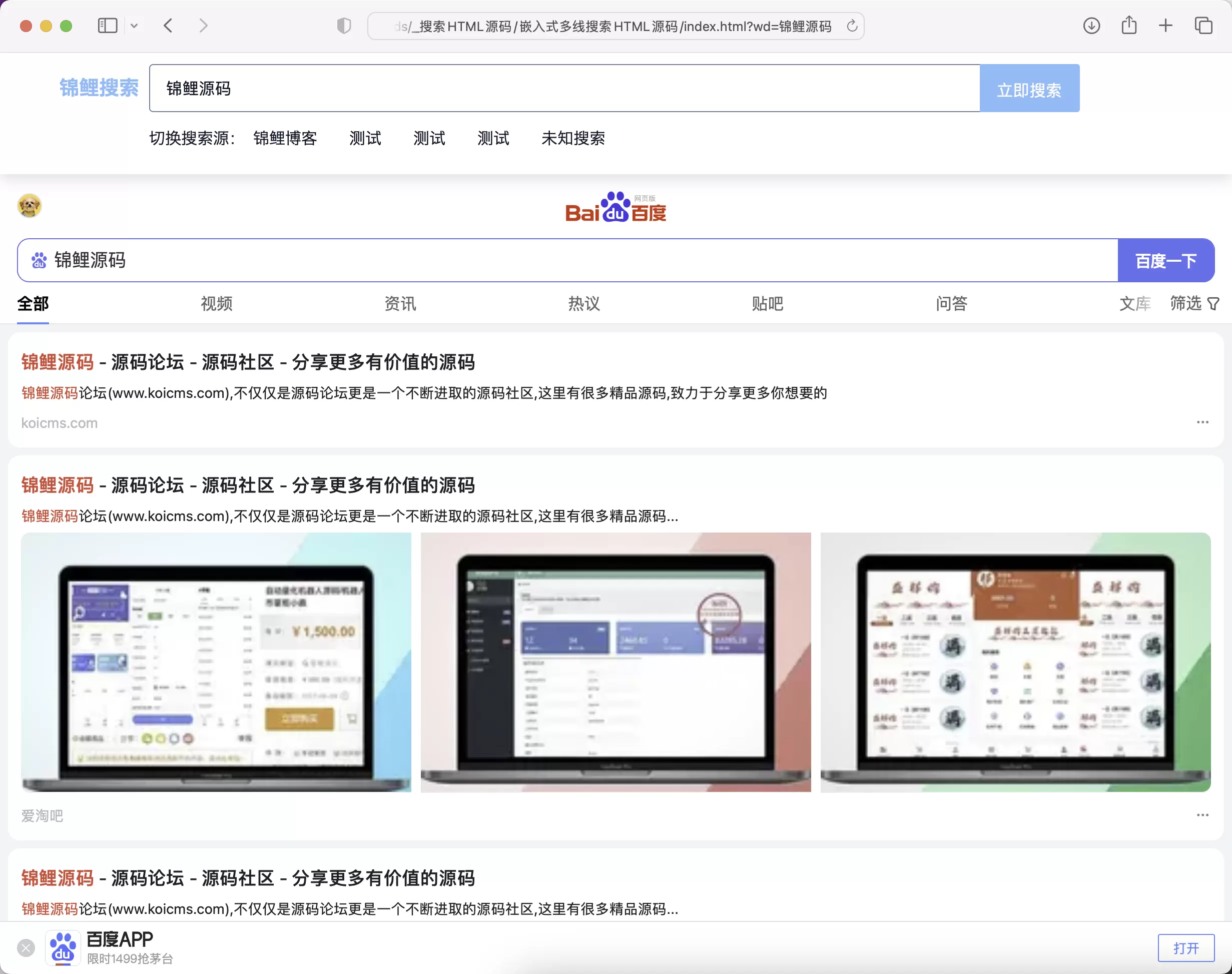This screenshot has height=974, width=1232.
Task: Open the dark admin dashboard thumbnail
Action: (x=615, y=662)
